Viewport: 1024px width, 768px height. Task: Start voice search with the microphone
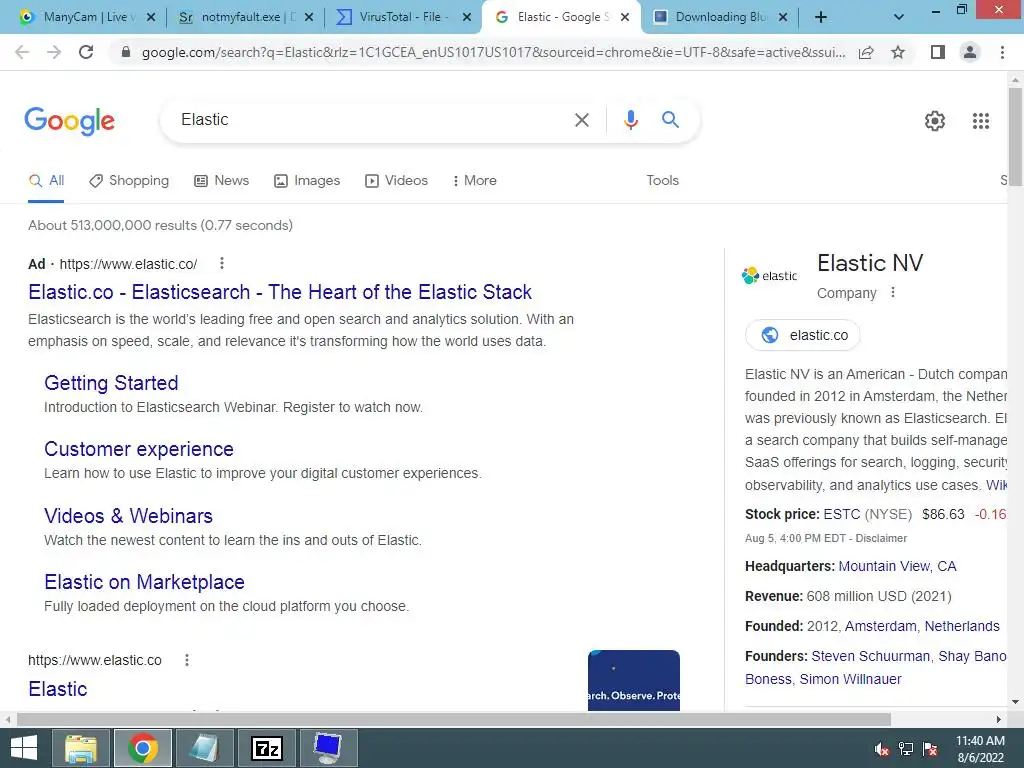630,120
